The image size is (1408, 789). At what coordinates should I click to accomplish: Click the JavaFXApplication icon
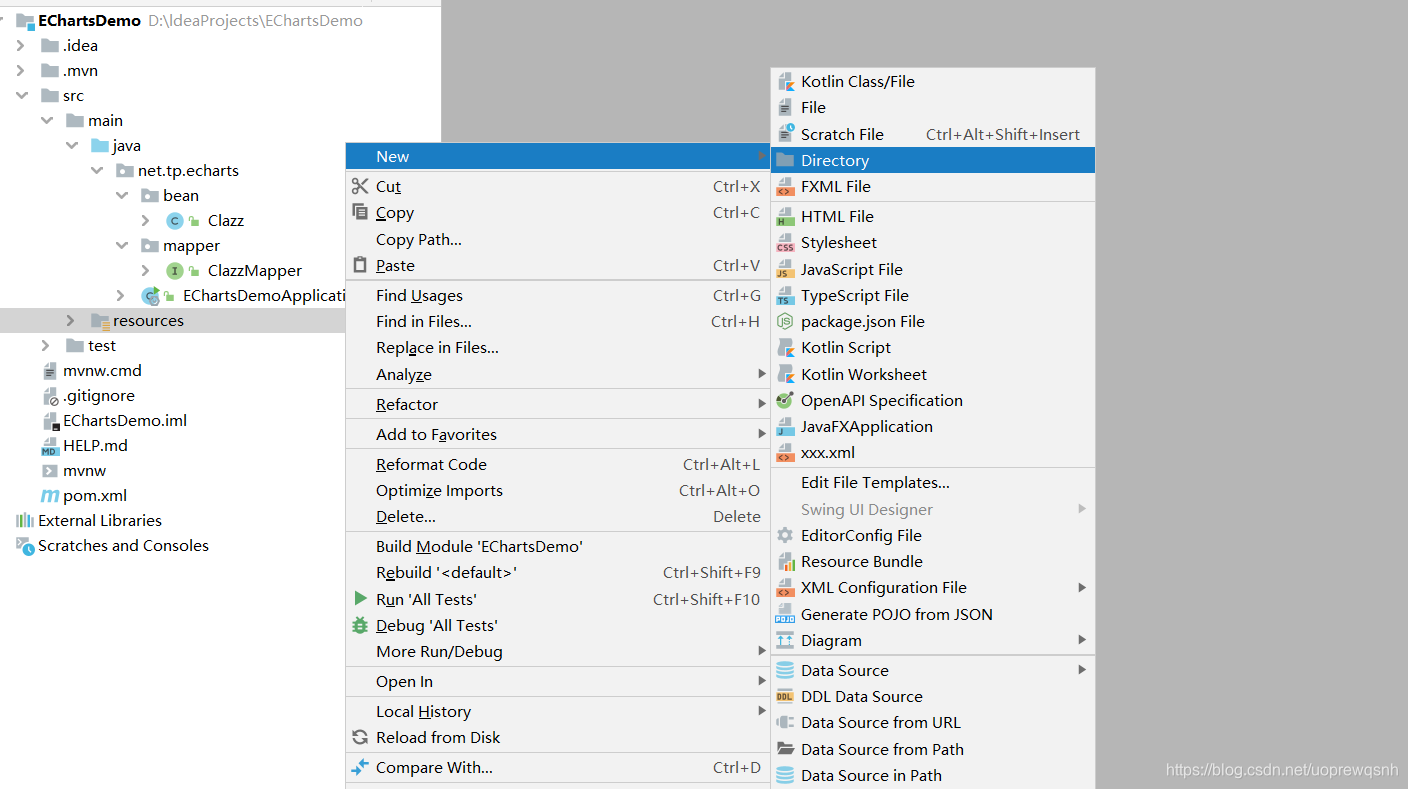pos(785,427)
